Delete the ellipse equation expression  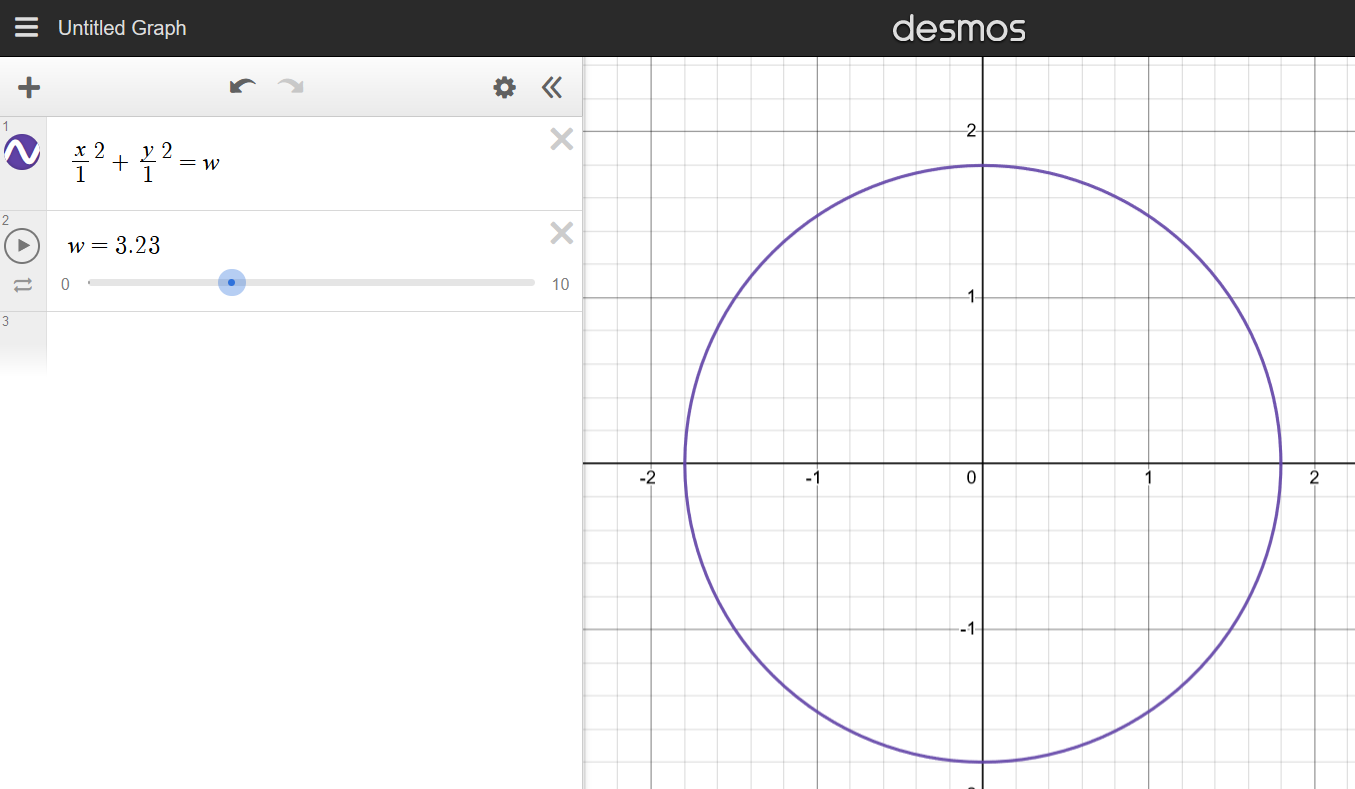tap(562, 140)
